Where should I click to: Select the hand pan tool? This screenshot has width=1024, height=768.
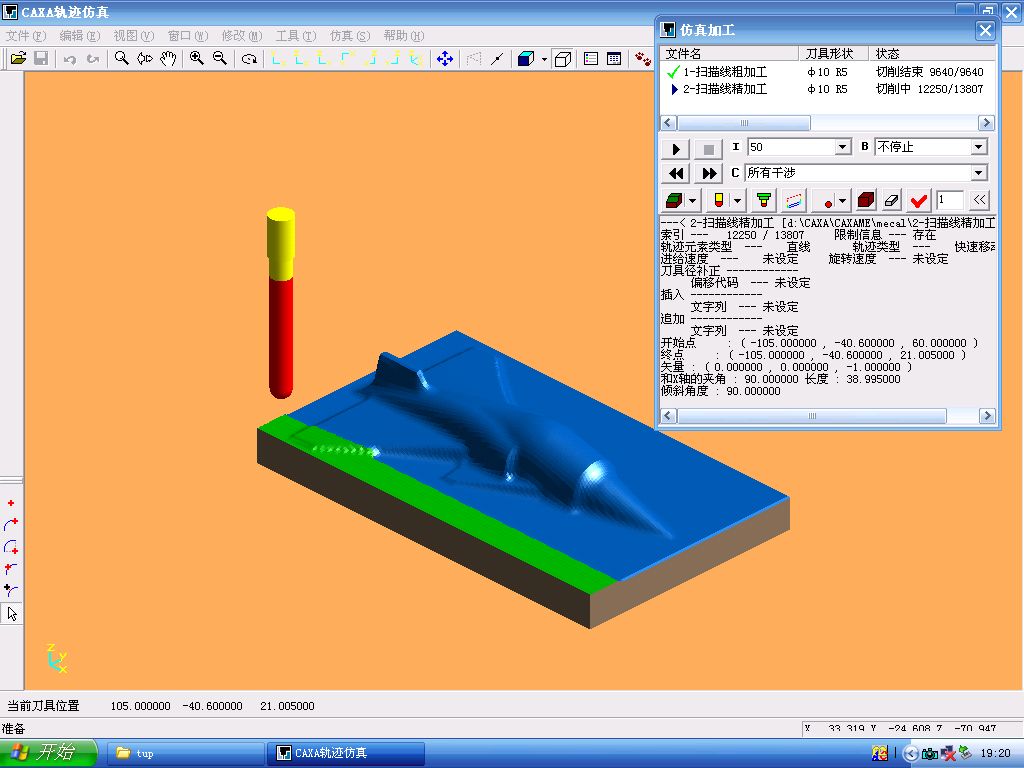coord(168,59)
